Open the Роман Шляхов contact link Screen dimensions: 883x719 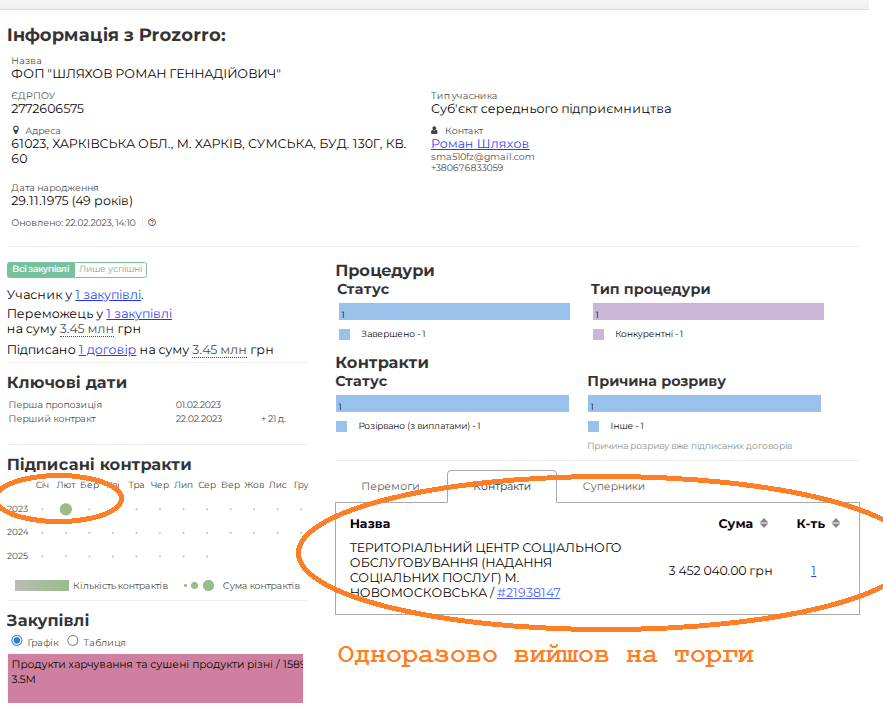pos(480,144)
